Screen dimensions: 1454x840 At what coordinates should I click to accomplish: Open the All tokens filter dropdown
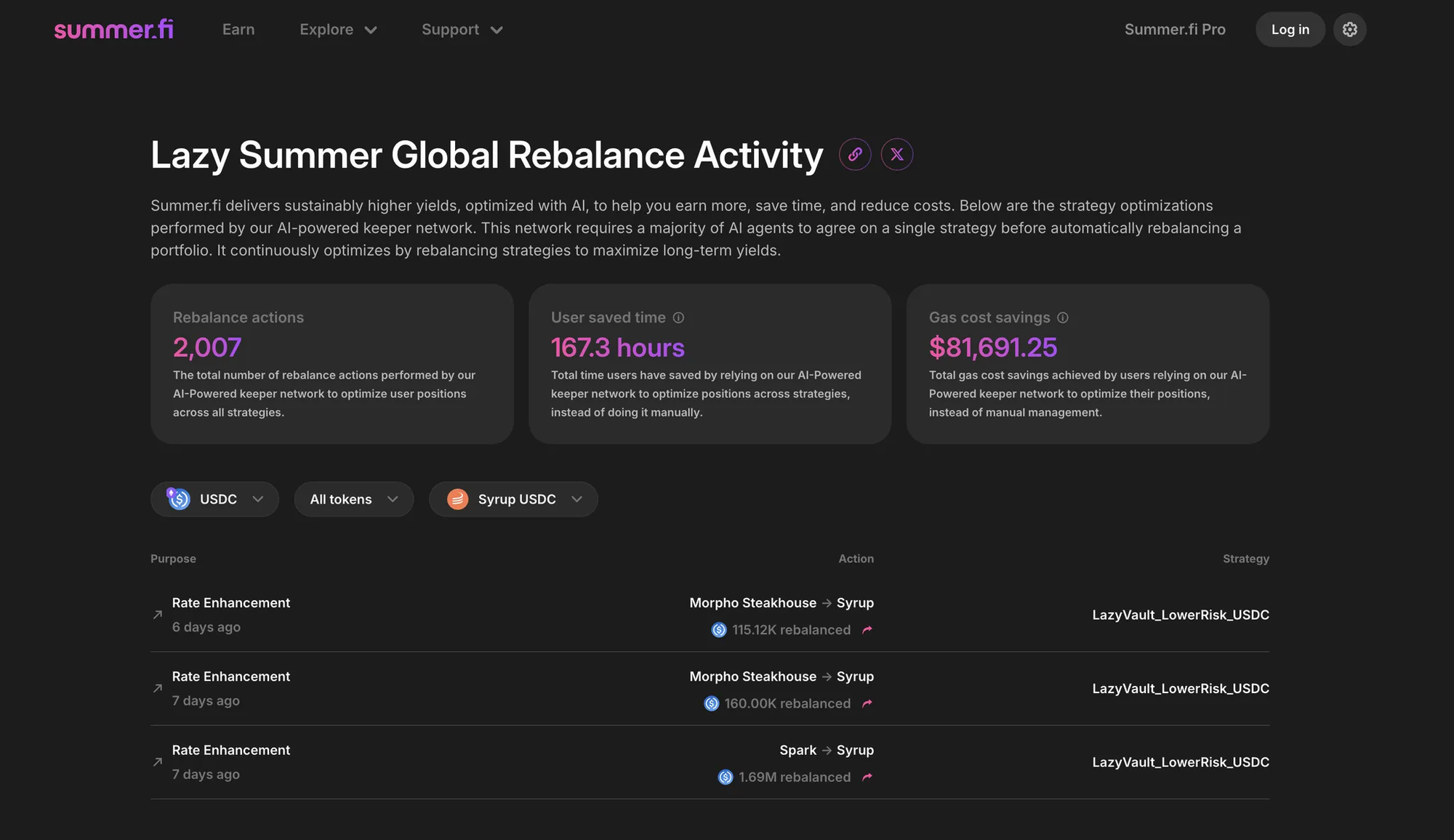[x=354, y=499]
